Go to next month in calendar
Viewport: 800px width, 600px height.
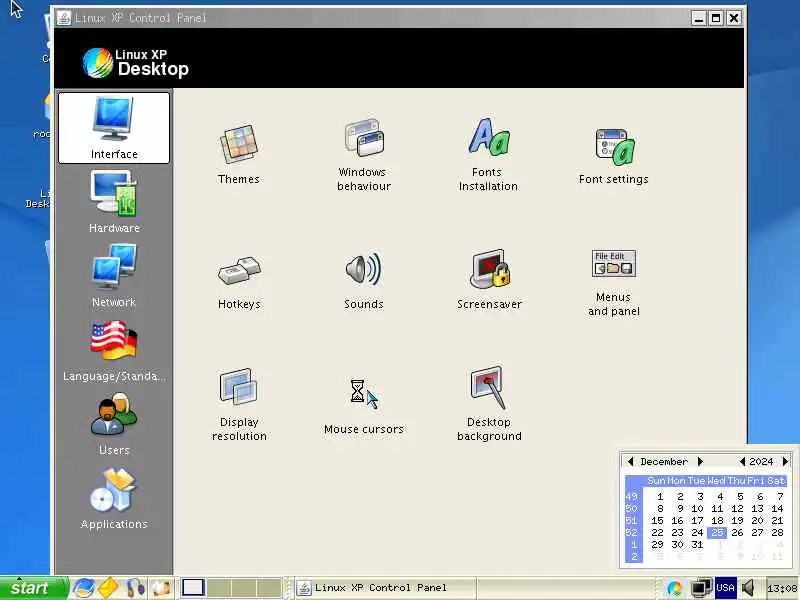tap(701, 461)
